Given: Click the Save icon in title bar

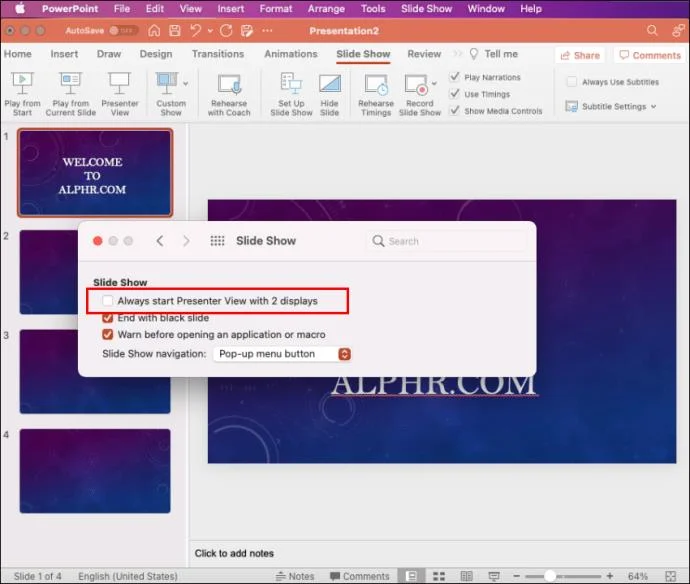Looking at the screenshot, I should (175, 30).
